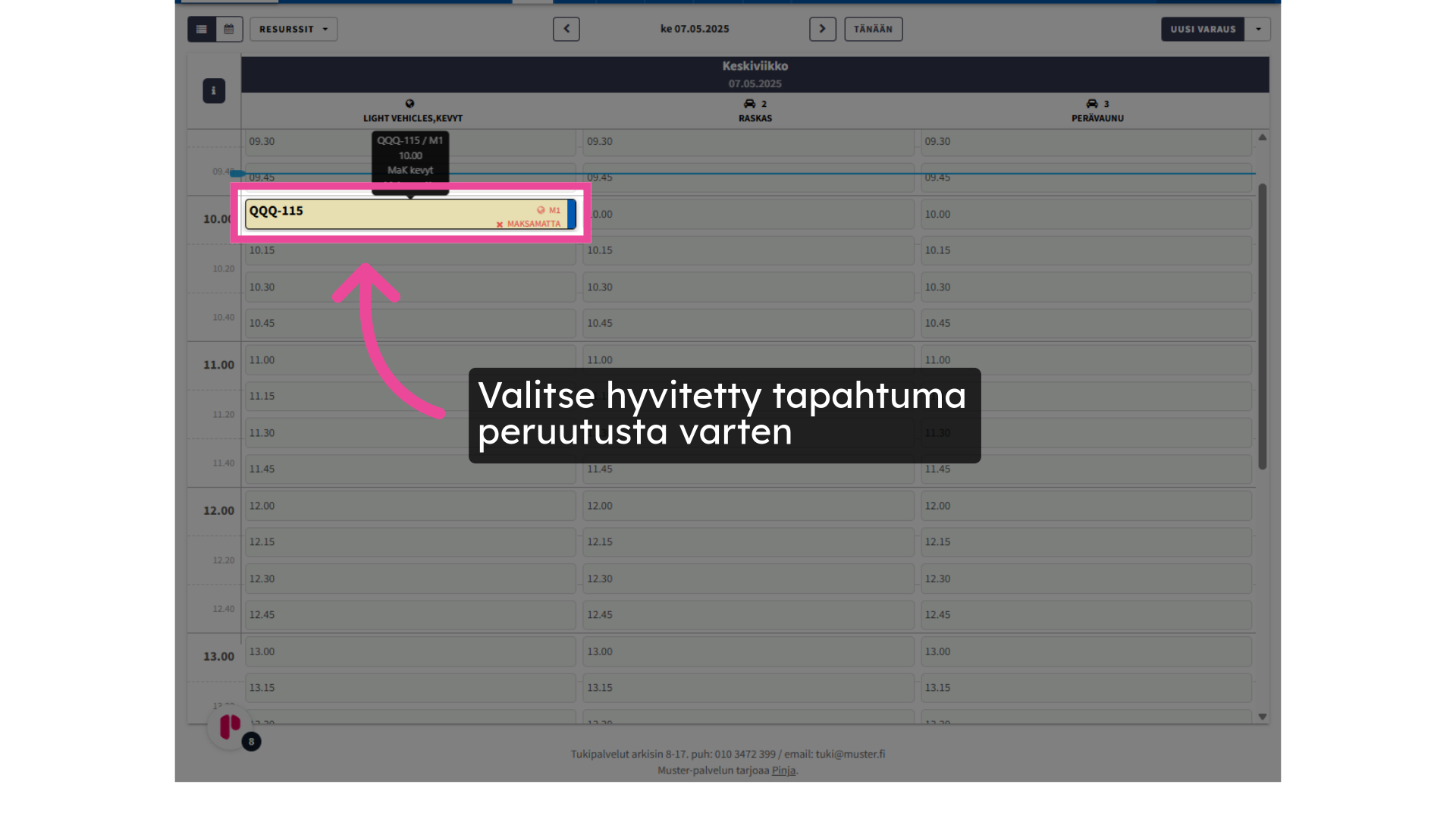Select 10.00 slot in PERÄVAUNU column
Image resolution: width=1456 pixels, height=819 pixels.
[x=1087, y=215]
